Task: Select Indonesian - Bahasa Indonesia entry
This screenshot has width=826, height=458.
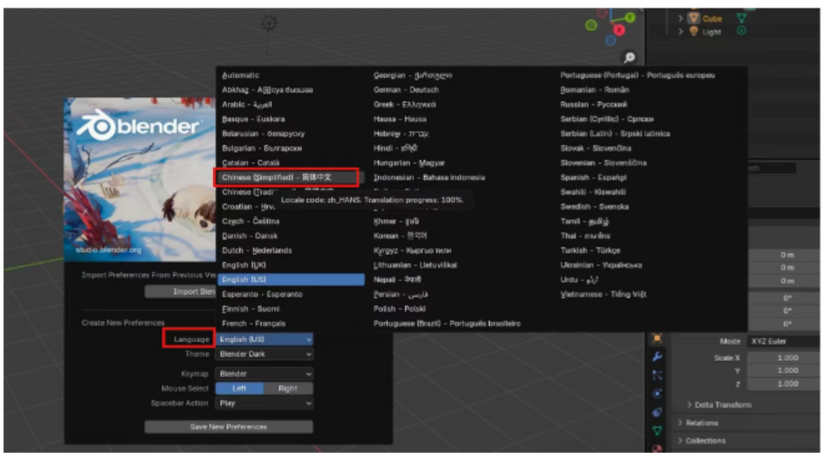Action: click(429, 178)
